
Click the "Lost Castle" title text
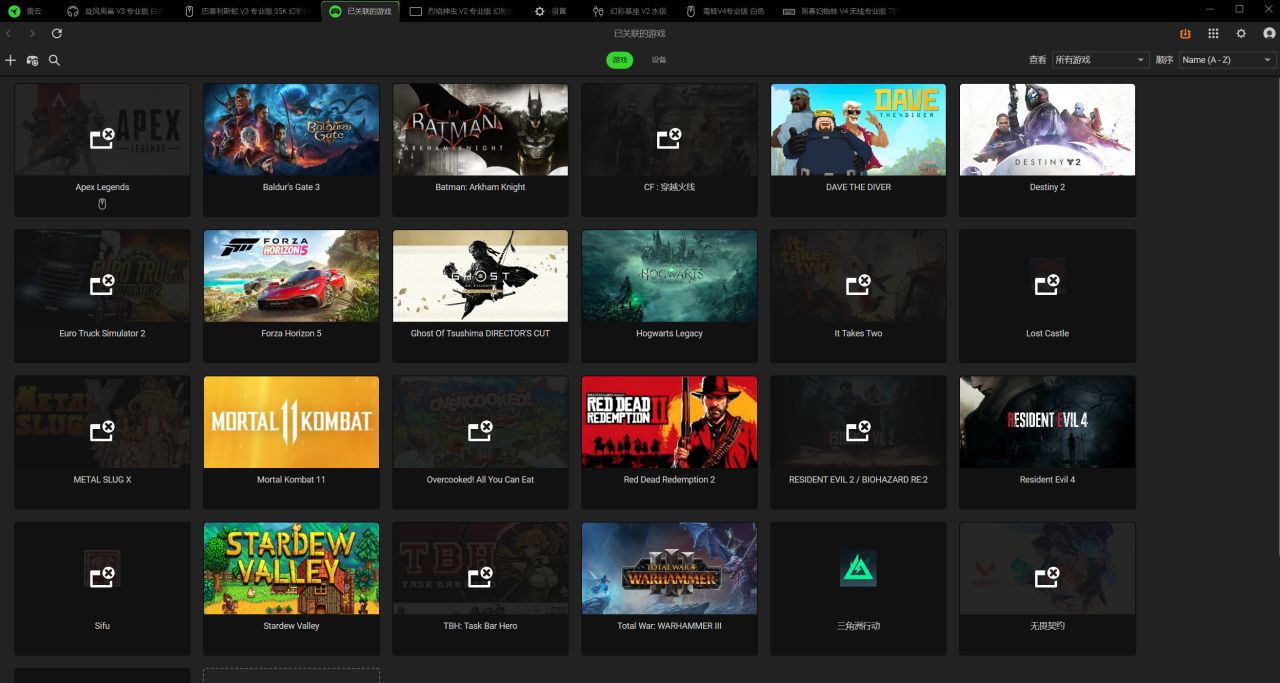[1047, 333]
